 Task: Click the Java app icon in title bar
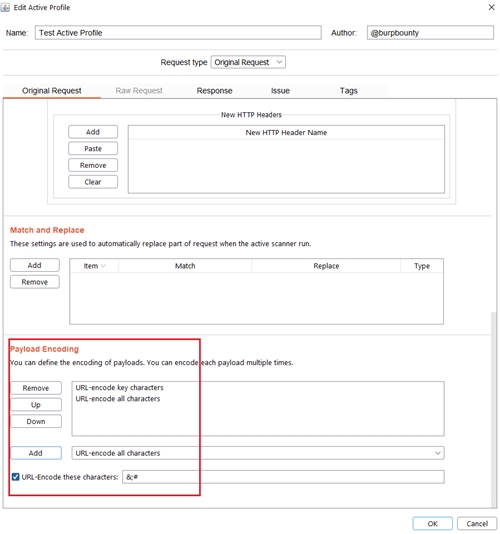(5, 7)
